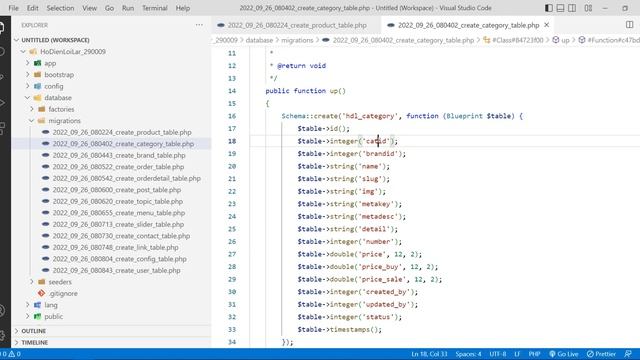Open the Selection menu

(x=60, y=8)
